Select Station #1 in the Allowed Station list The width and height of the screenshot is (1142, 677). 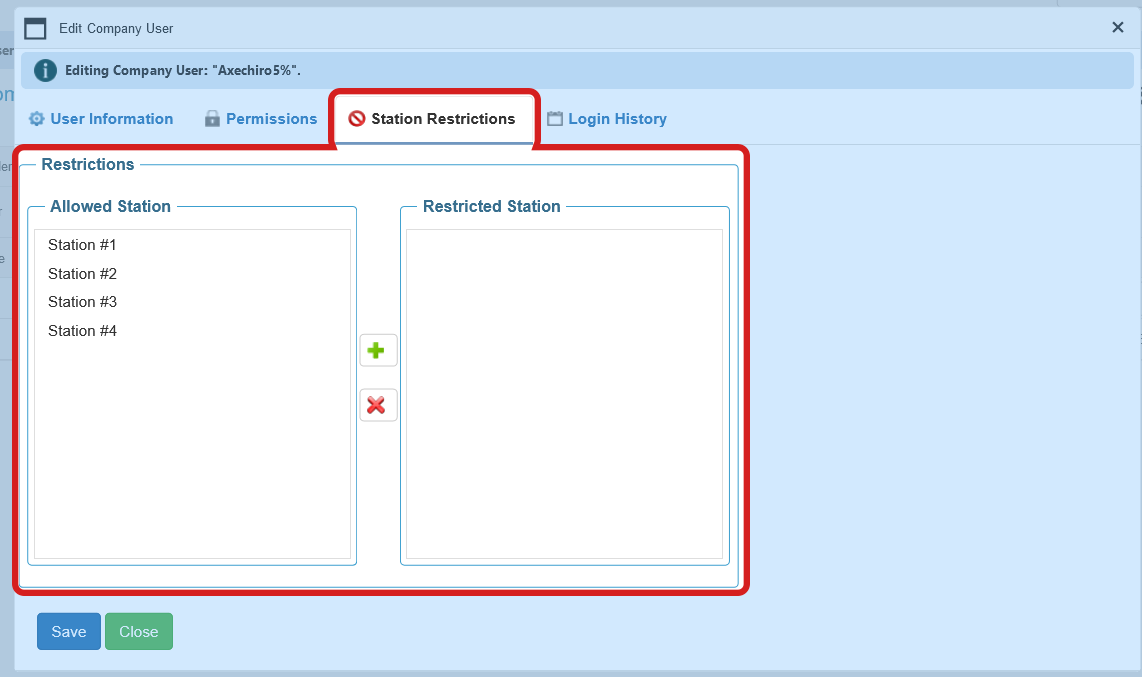82,244
